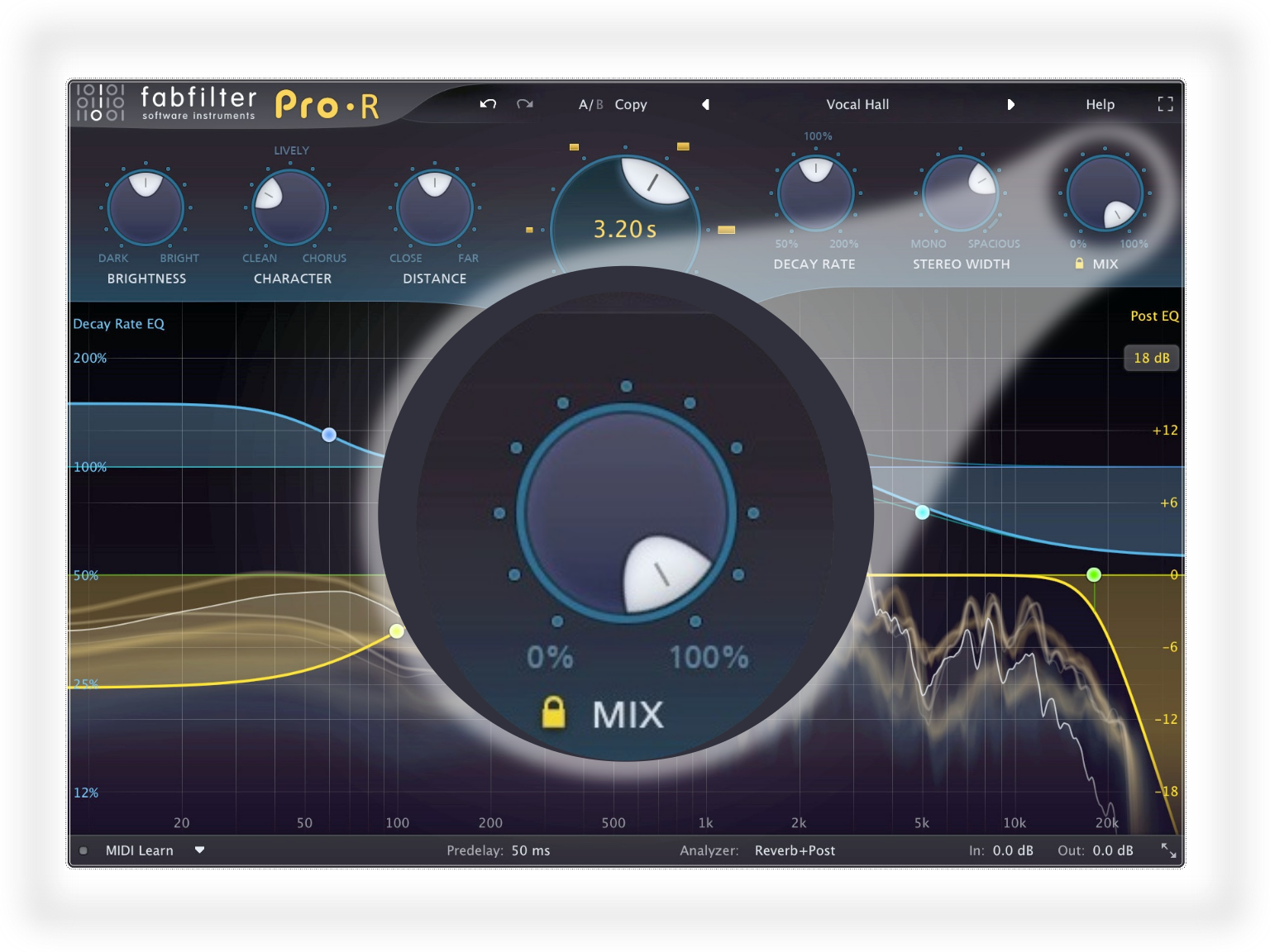Toggle the A/B state switch
The image size is (1270, 952).
pos(590,105)
